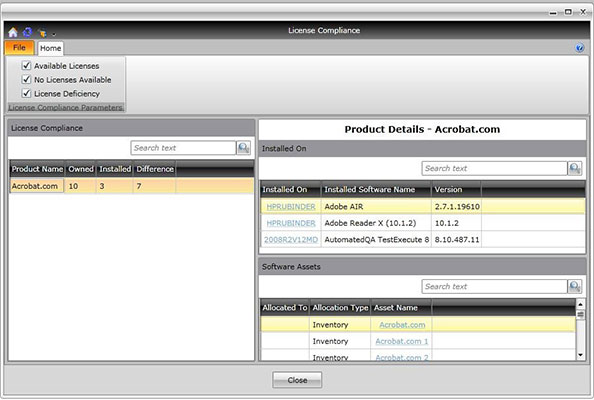The width and height of the screenshot is (594, 400).
Task: Open the quick access toolbar dropdown arrow
Action: [x=54, y=34]
